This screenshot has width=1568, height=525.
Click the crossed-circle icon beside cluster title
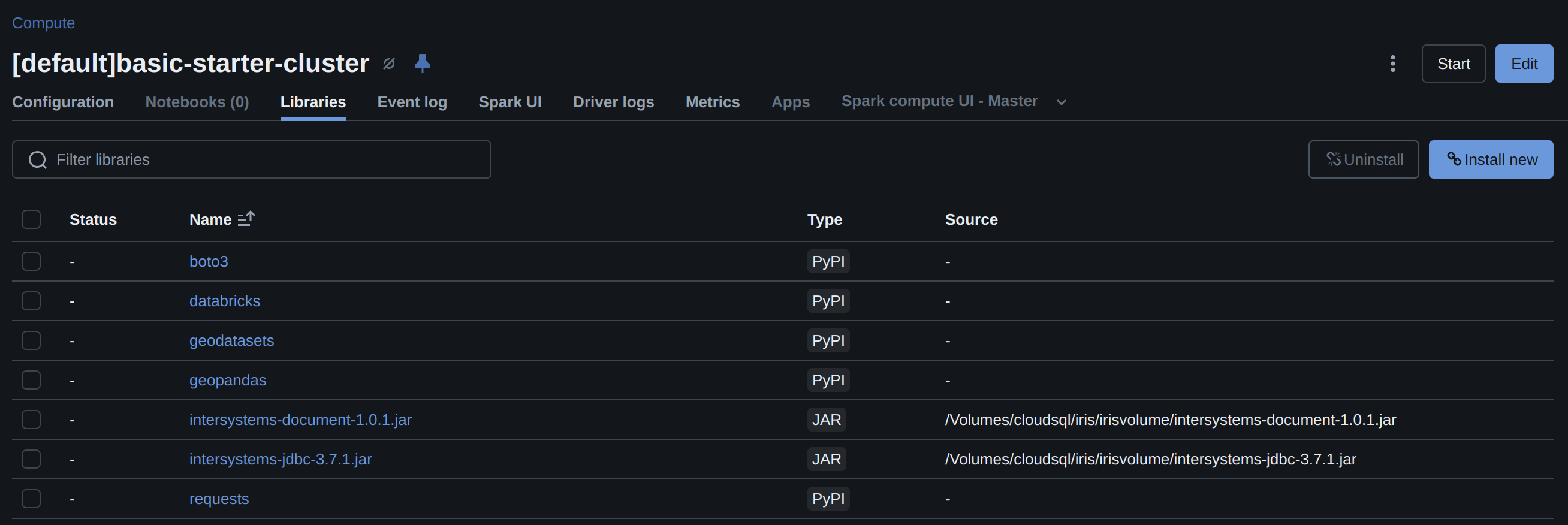(389, 64)
